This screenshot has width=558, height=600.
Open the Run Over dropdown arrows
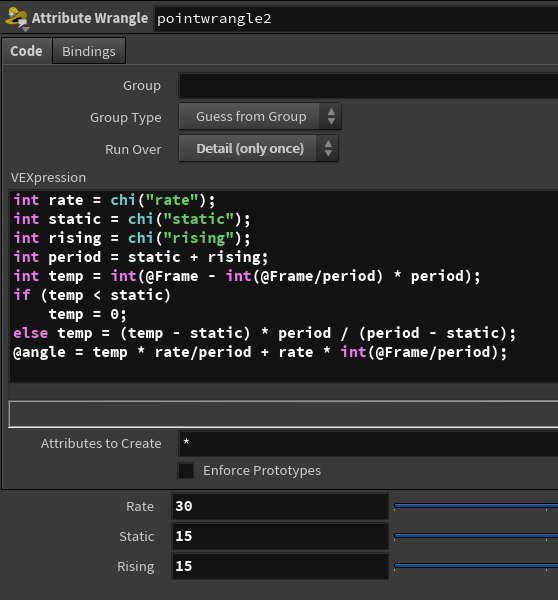click(328, 148)
